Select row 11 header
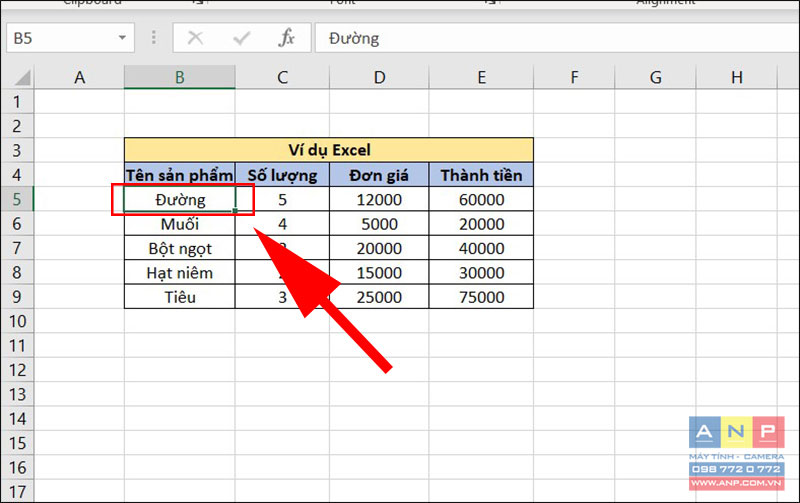800x503 pixels. coord(17,345)
